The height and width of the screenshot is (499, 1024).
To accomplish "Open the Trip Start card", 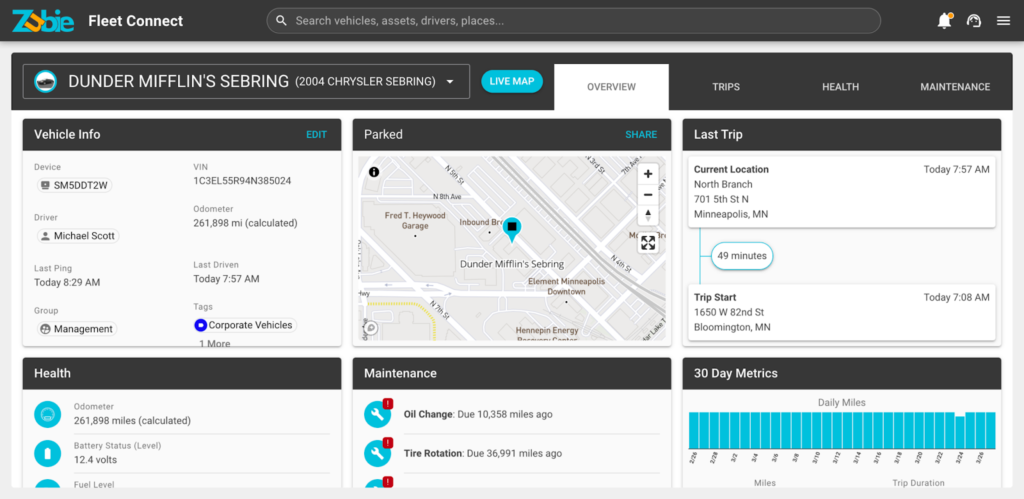I will (841, 312).
